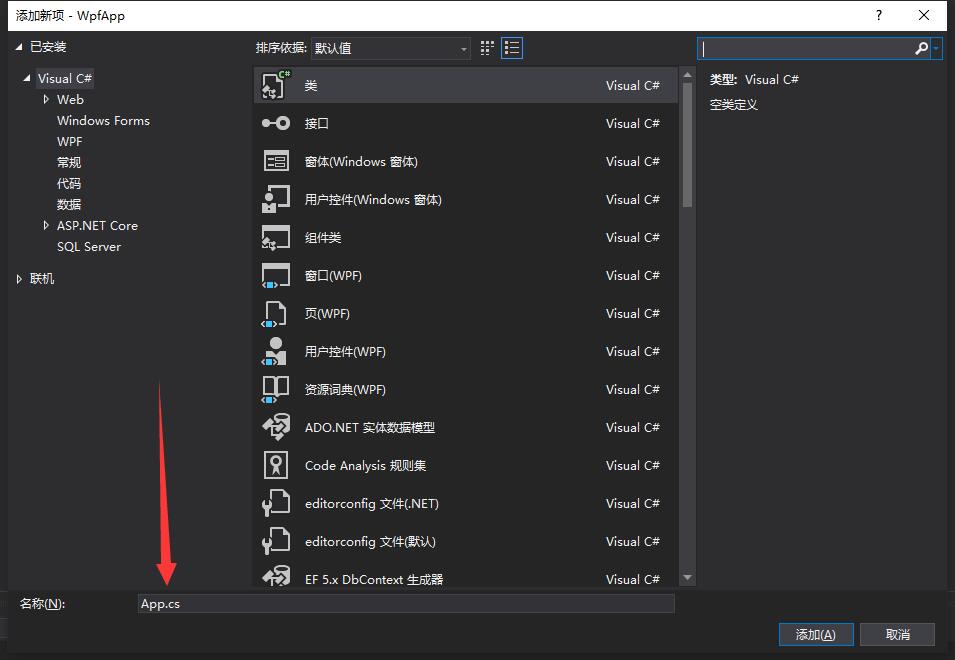The height and width of the screenshot is (660, 955).
Task: Click the scrollbar down arrow
Action: (x=688, y=577)
